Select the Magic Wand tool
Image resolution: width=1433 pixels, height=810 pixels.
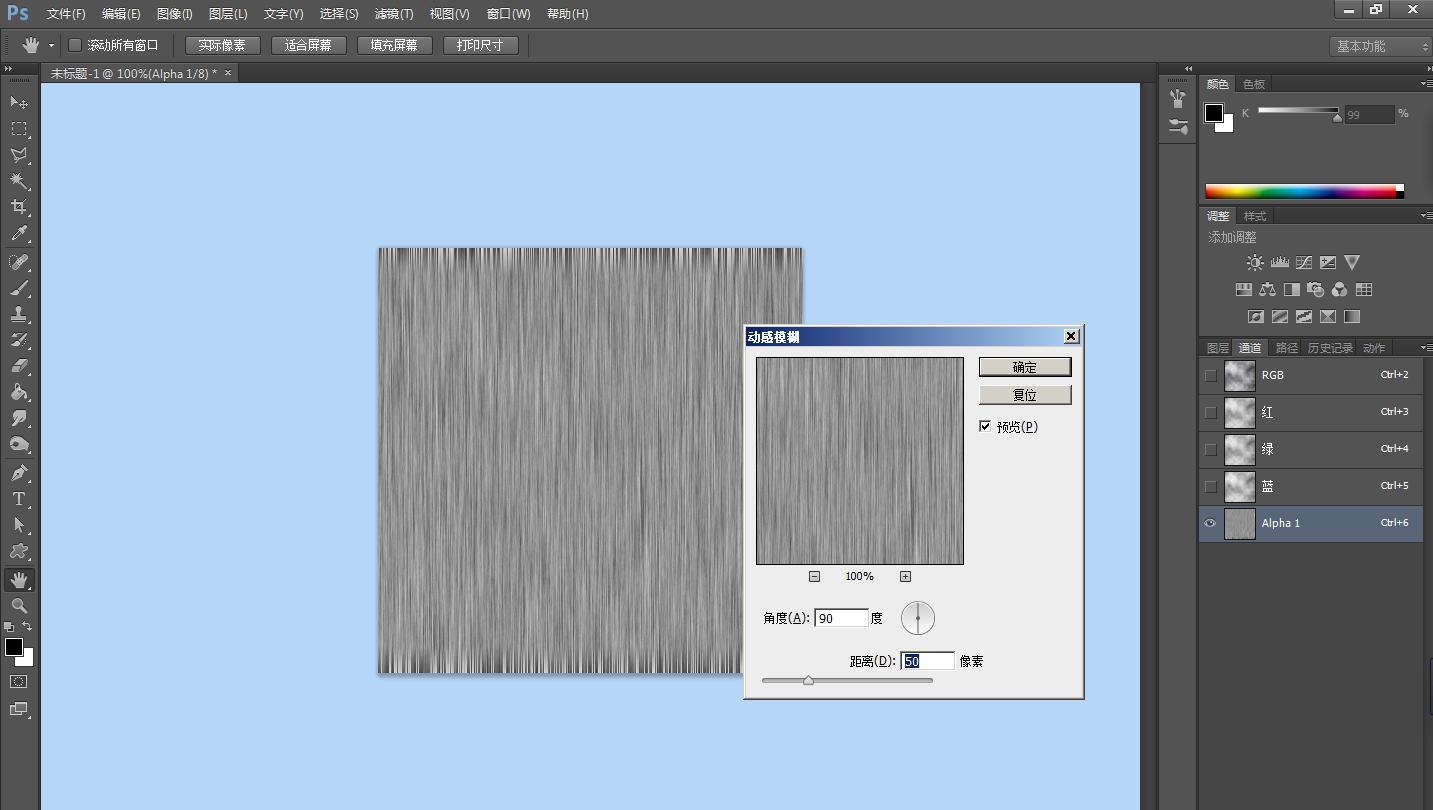click(19, 181)
